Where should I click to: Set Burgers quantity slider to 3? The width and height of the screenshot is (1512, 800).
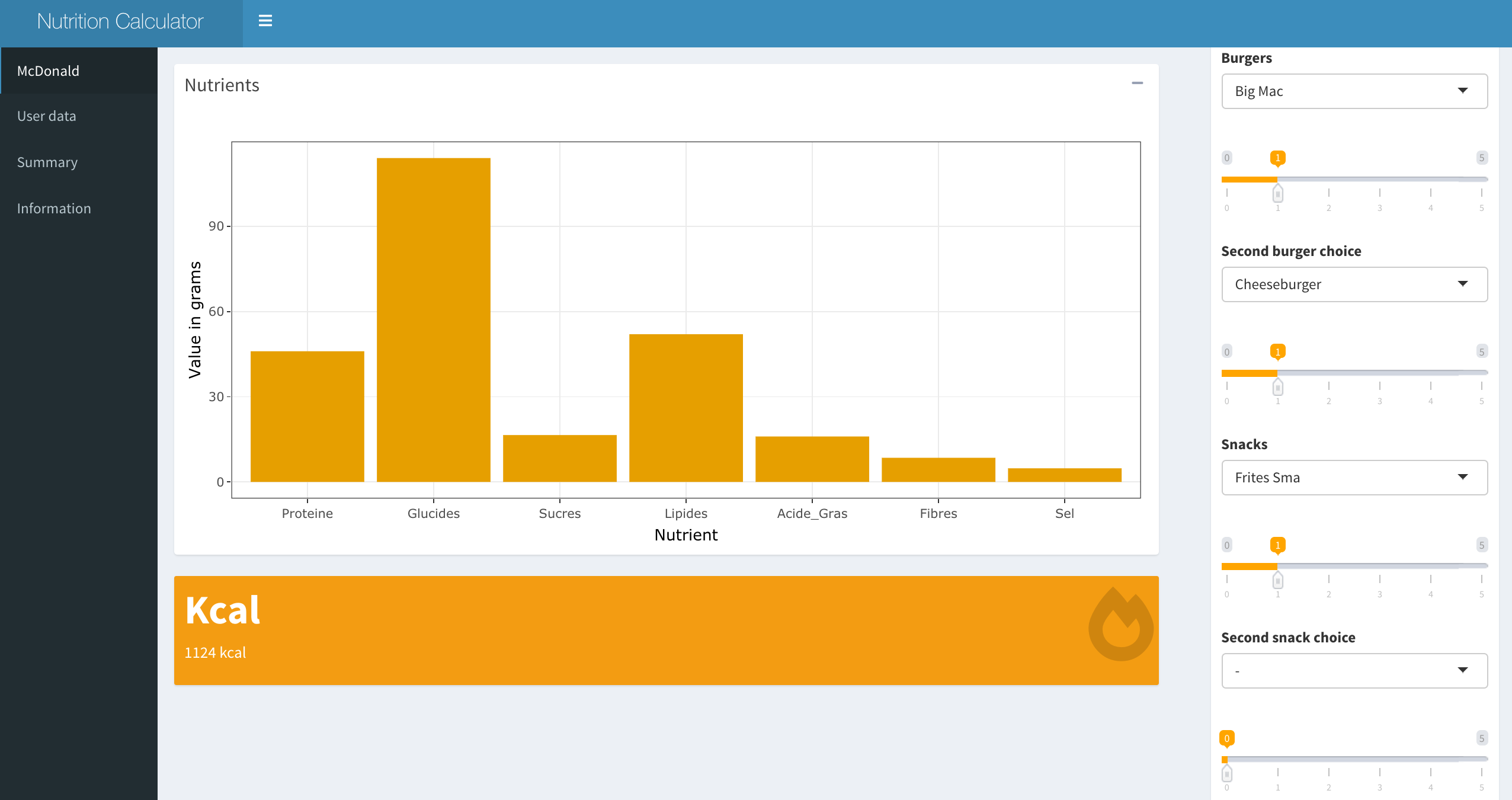pyautogui.click(x=1379, y=179)
